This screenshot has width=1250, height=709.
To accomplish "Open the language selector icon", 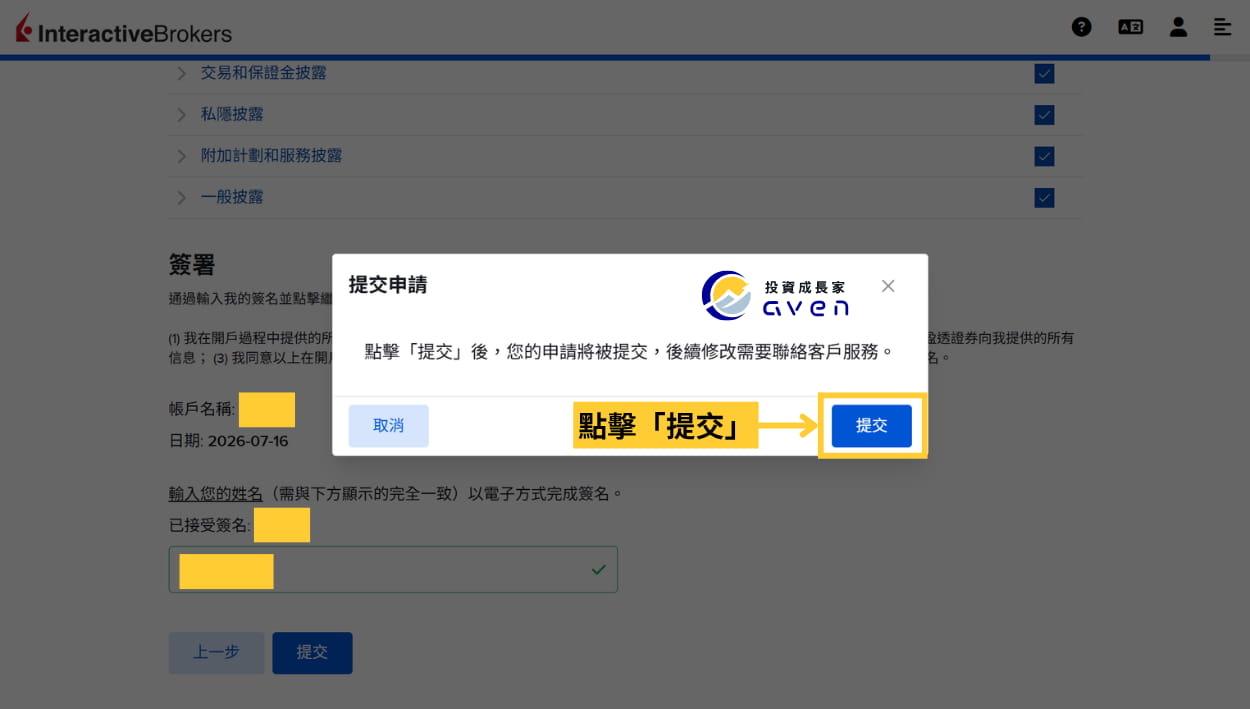I will (x=1130, y=27).
